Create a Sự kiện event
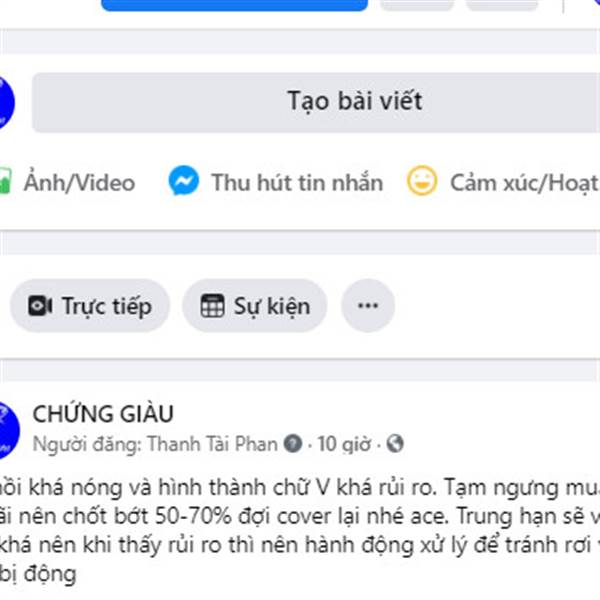This screenshot has width=600, height=600. tap(255, 306)
